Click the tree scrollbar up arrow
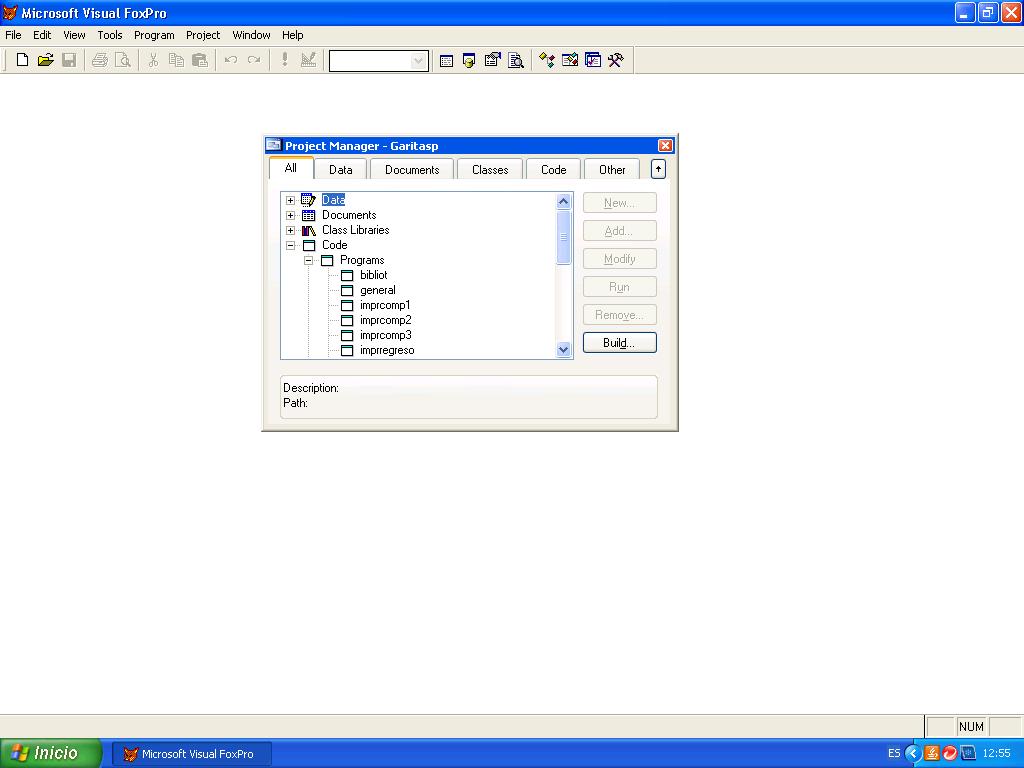 coord(564,202)
